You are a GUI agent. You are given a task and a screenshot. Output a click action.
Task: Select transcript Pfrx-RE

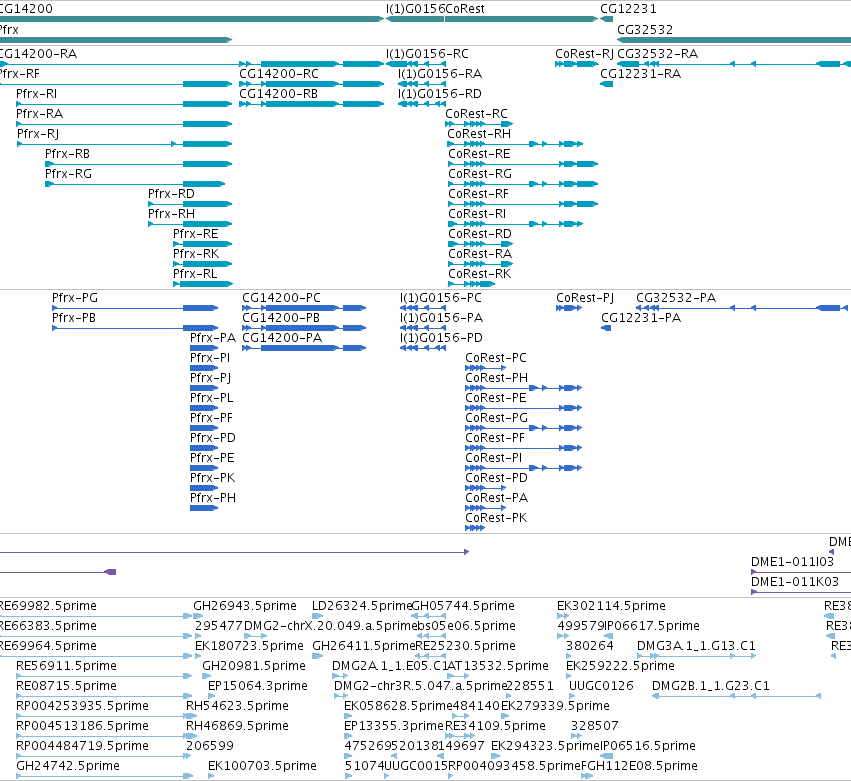tap(202, 244)
